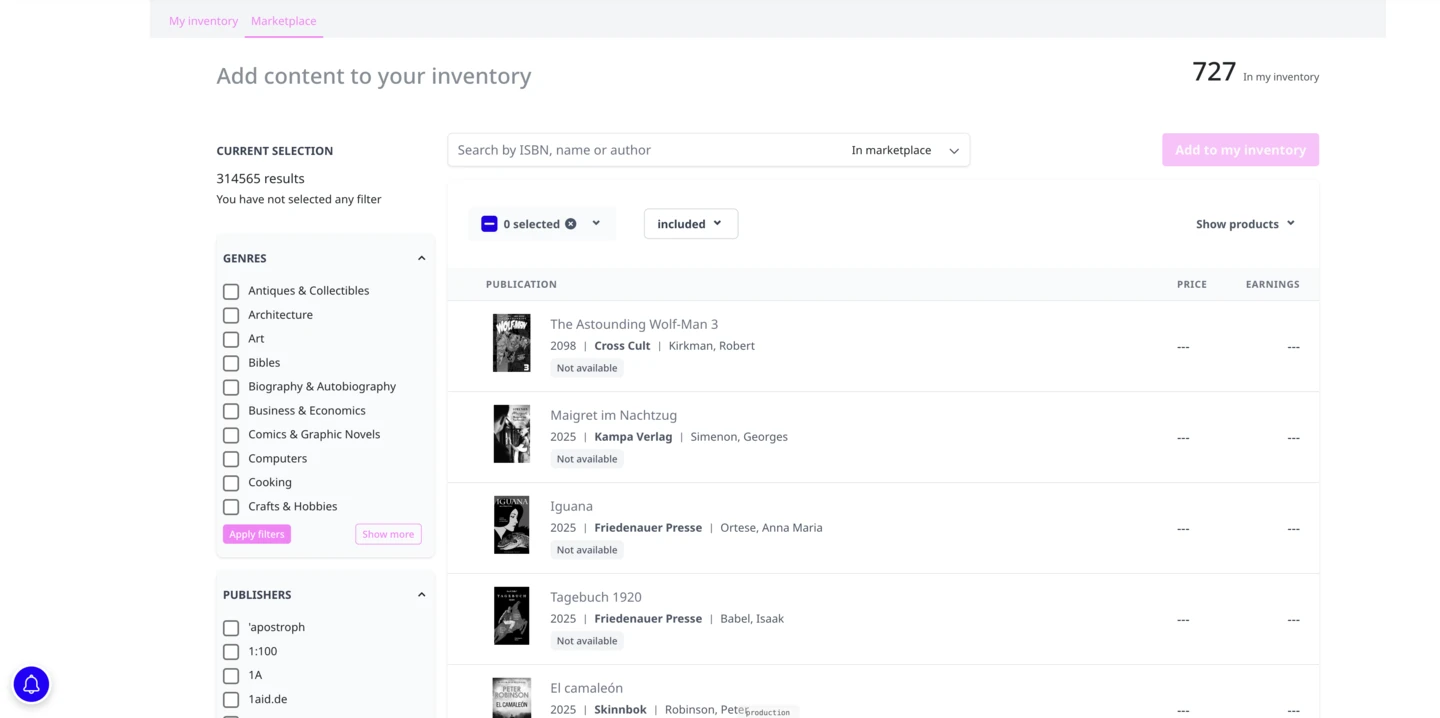Open The Astounding Wolf-Man 3 title

[x=634, y=324]
